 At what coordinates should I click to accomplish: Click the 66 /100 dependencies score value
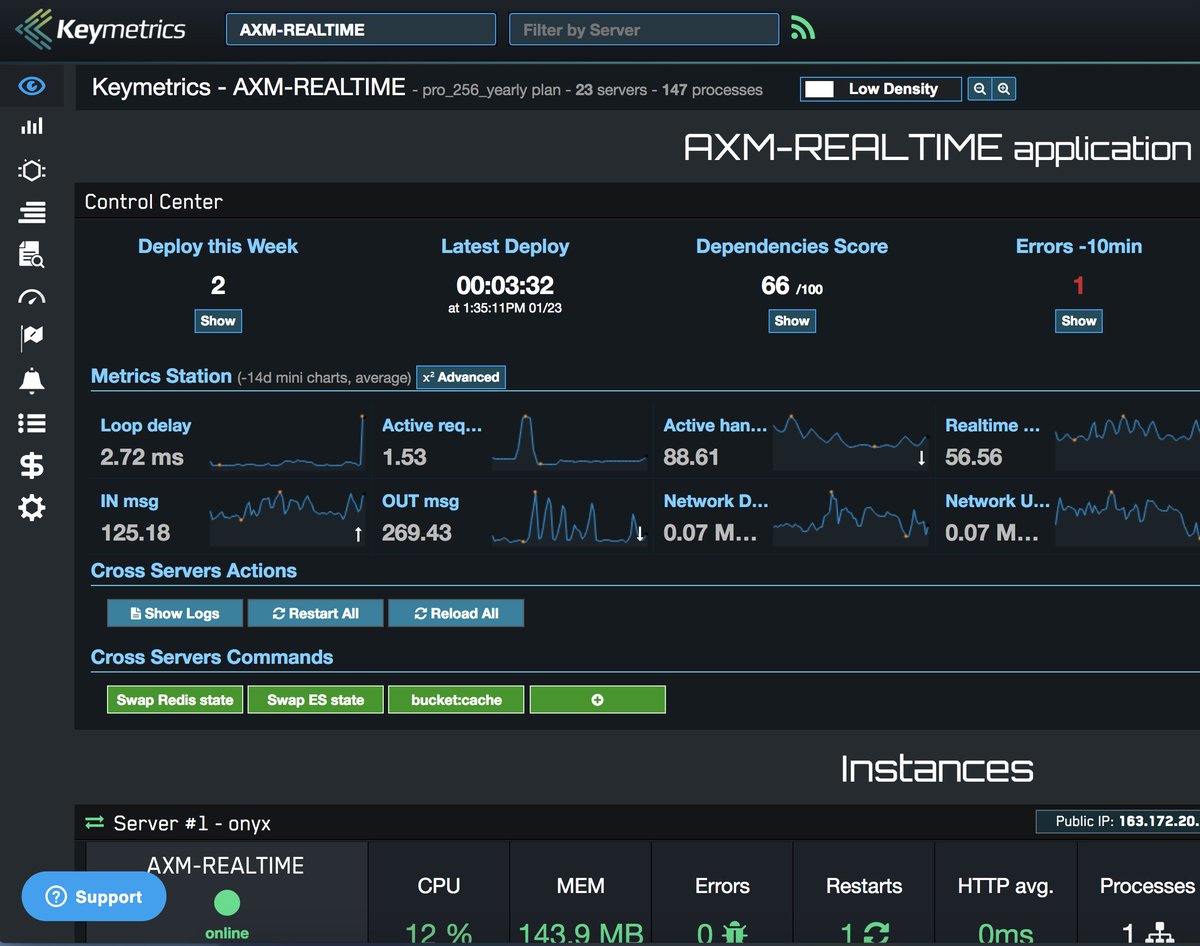pos(792,287)
